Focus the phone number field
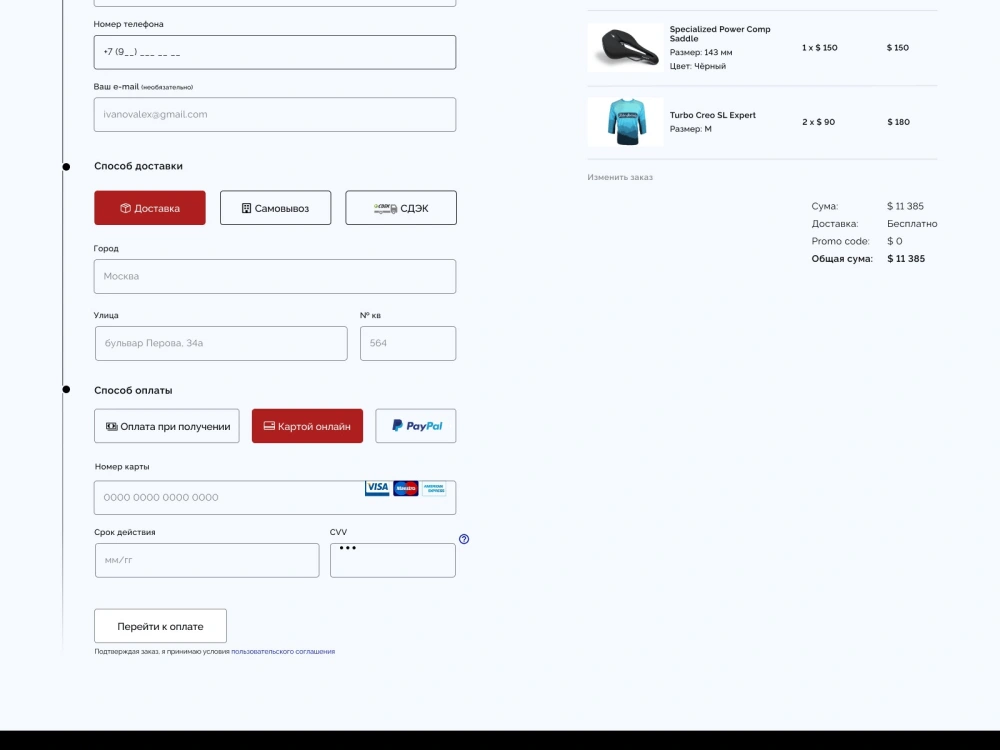 click(275, 52)
